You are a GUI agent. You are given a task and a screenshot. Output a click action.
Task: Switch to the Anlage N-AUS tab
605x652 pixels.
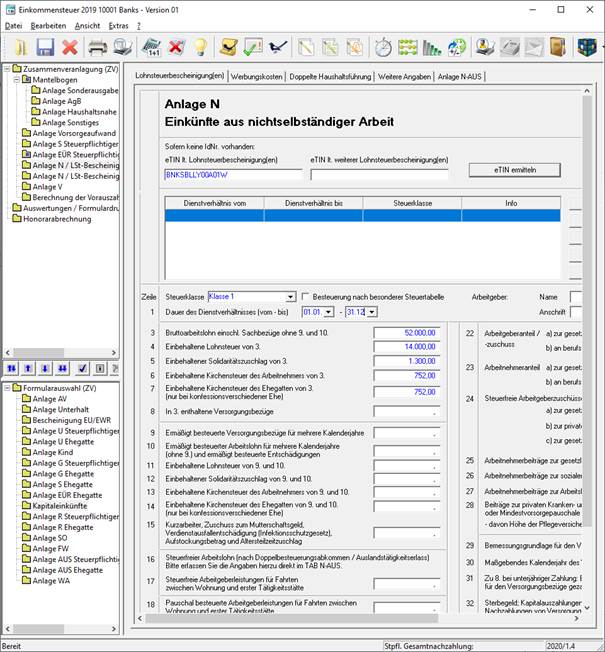tap(459, 77)
